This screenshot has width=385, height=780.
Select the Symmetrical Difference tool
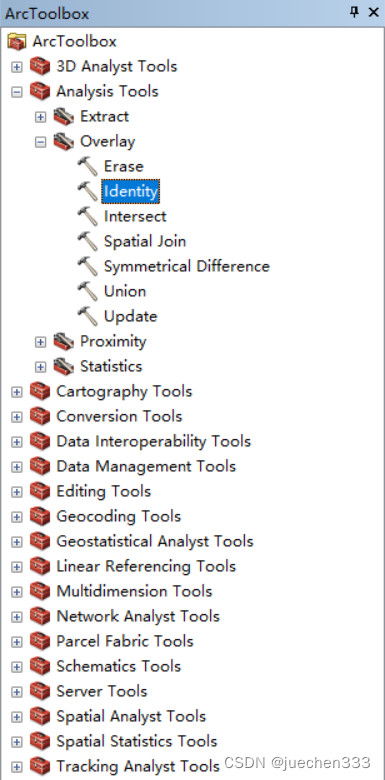(187, 266)
